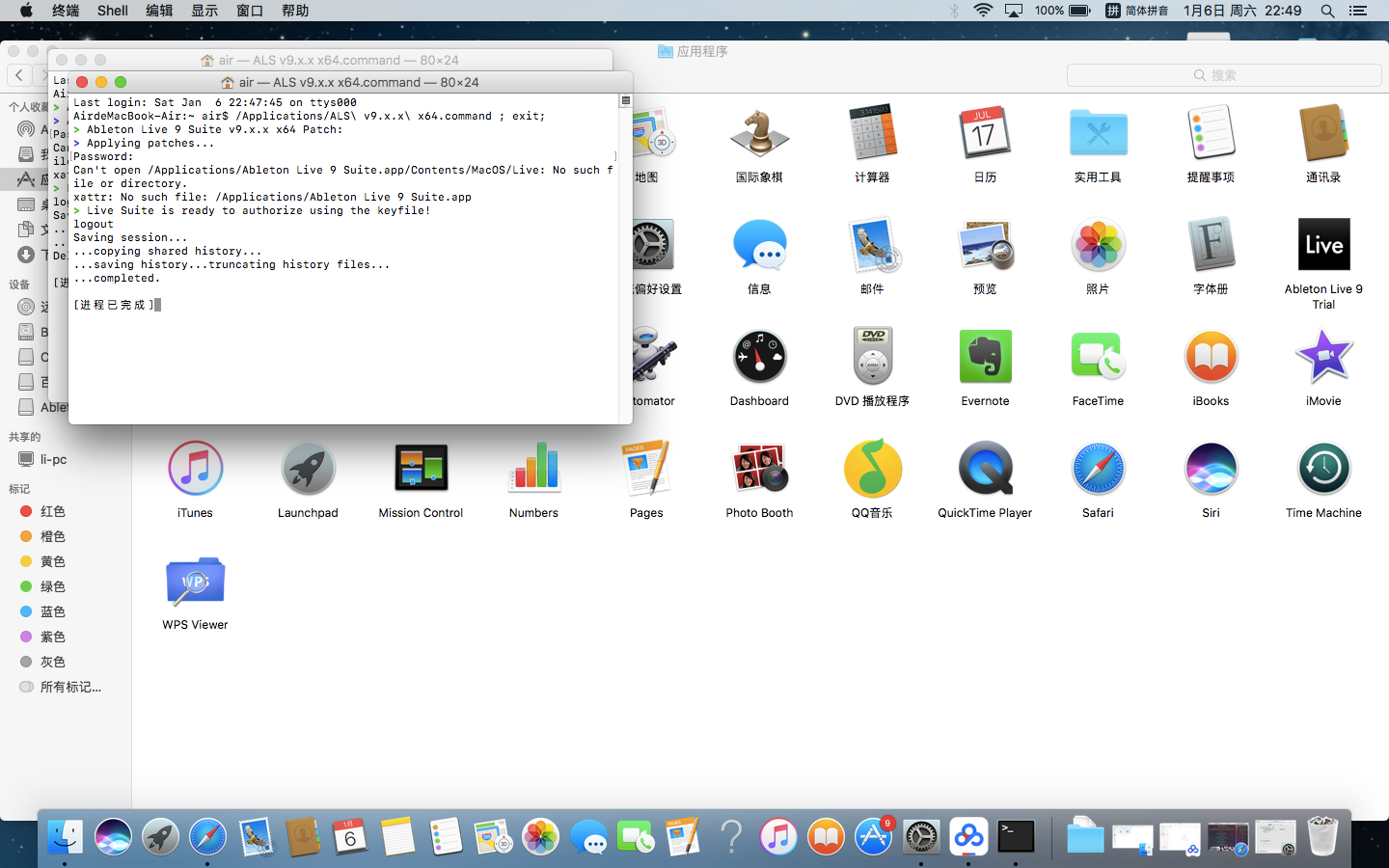Select the WPS Viewer app icon

(x=195, y=582)
